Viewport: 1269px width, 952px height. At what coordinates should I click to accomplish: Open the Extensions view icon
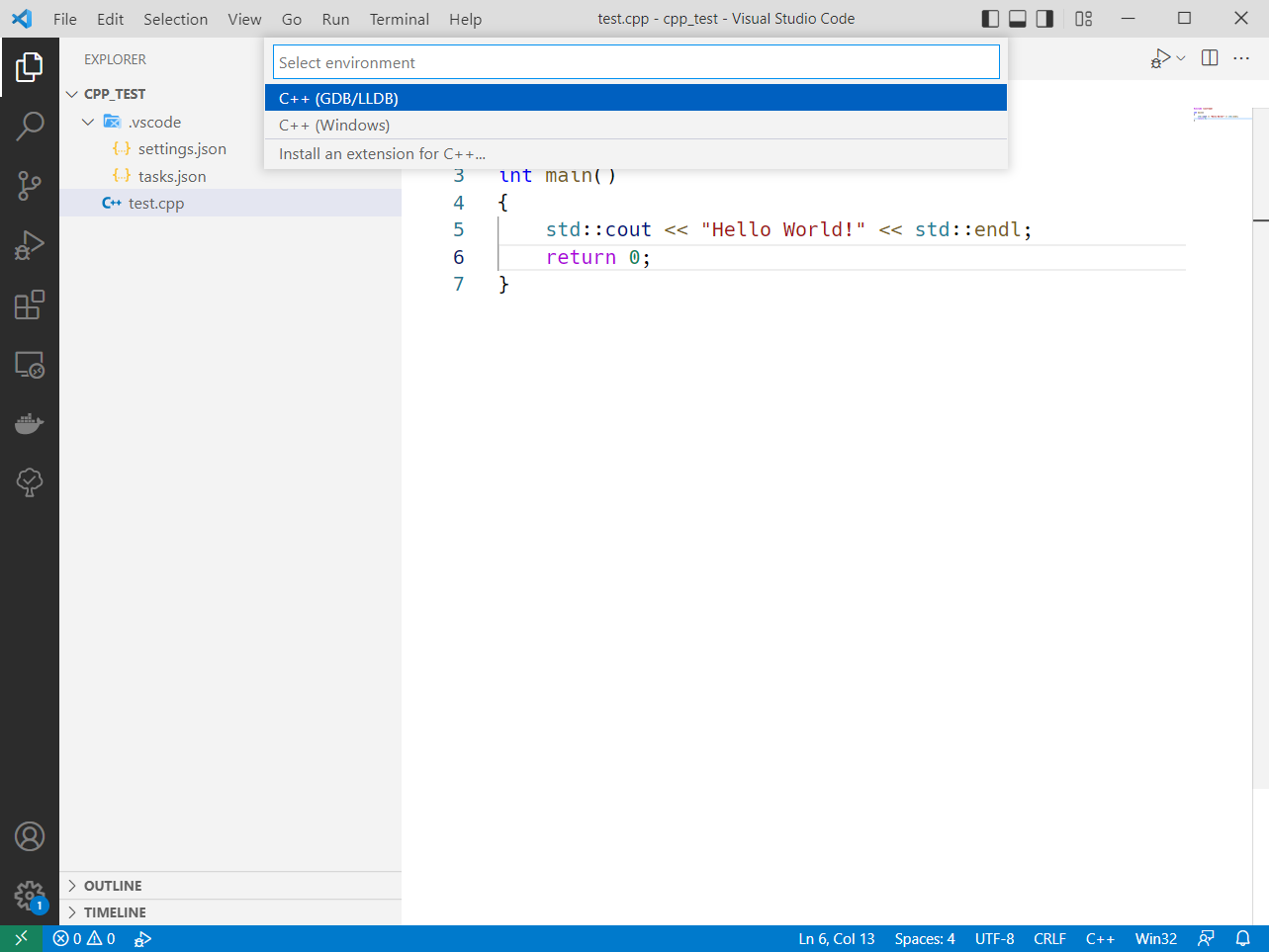pyautogui.click(x=30, y=304)
